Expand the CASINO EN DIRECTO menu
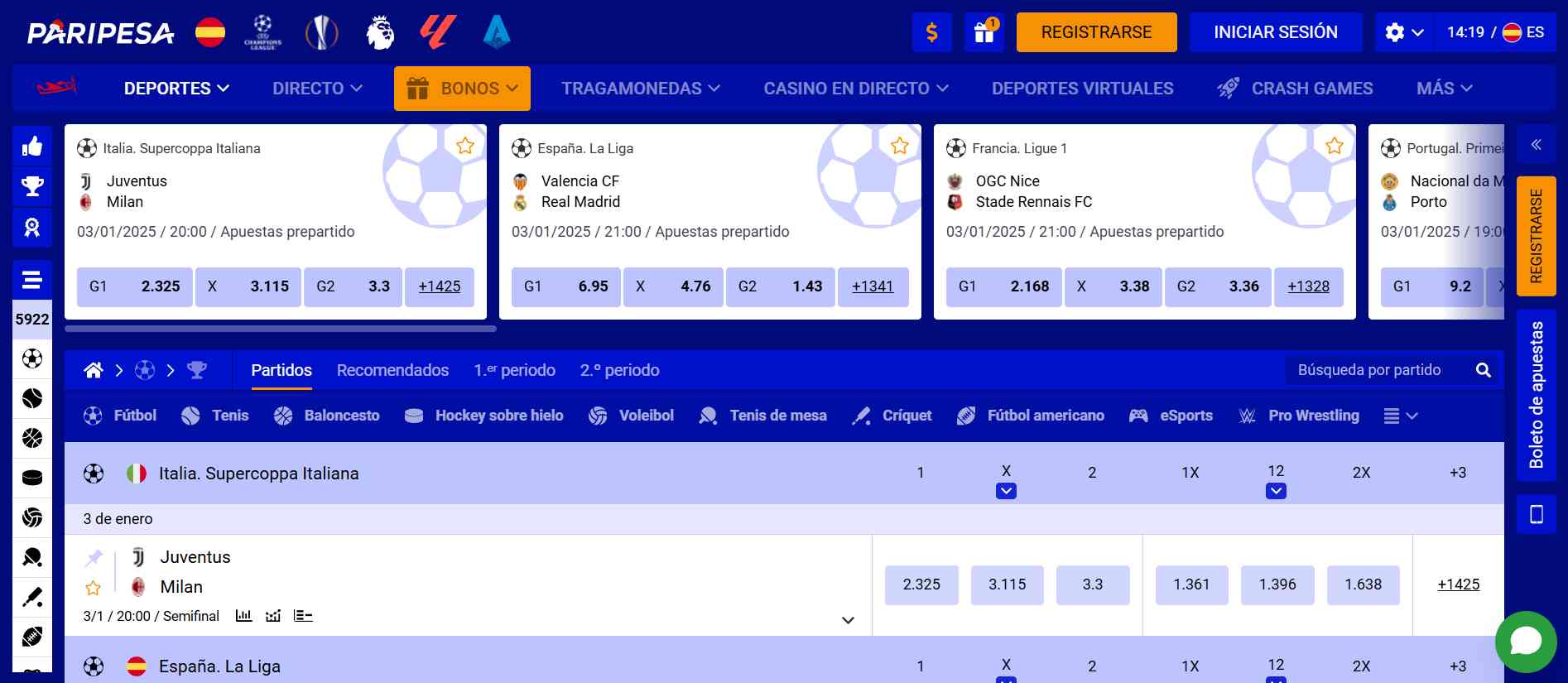 [x=856, y=89]
